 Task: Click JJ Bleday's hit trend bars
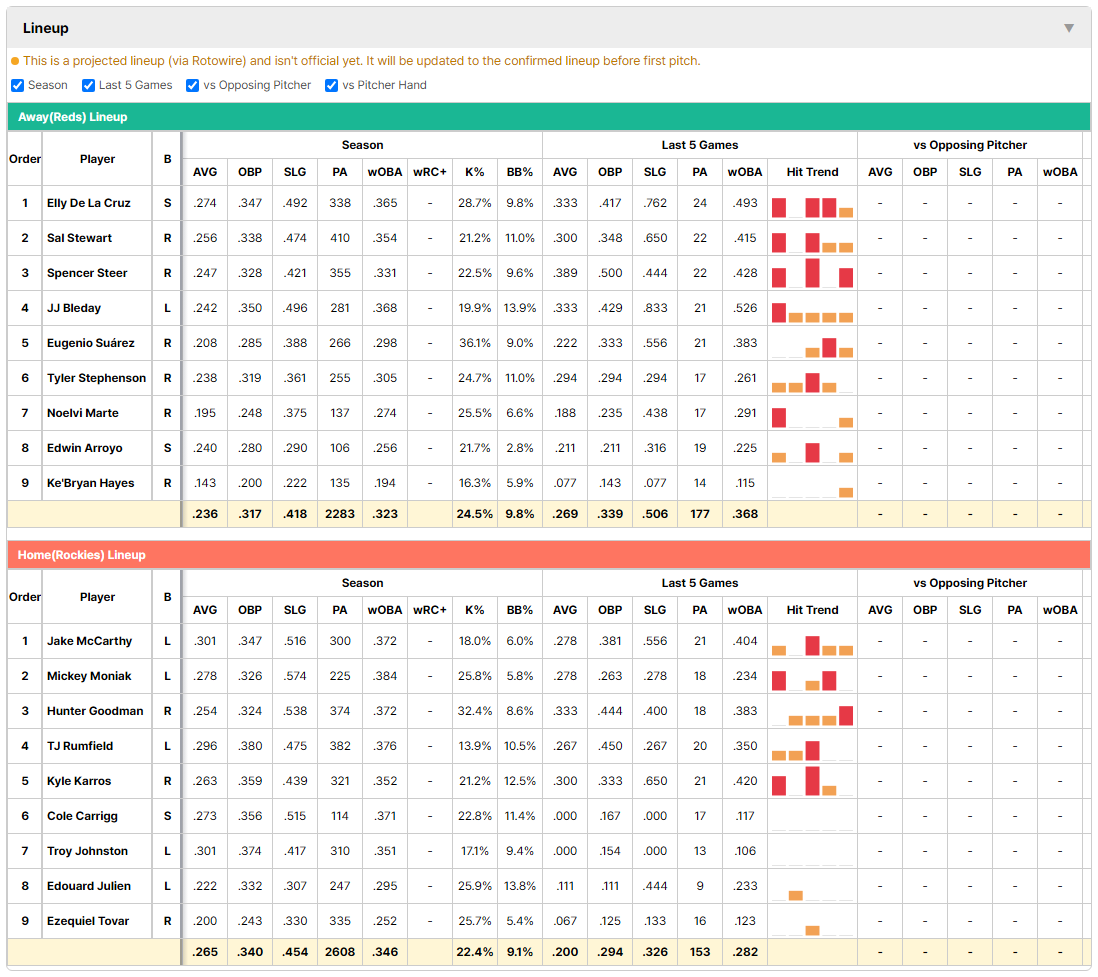(x=812, y=312)
